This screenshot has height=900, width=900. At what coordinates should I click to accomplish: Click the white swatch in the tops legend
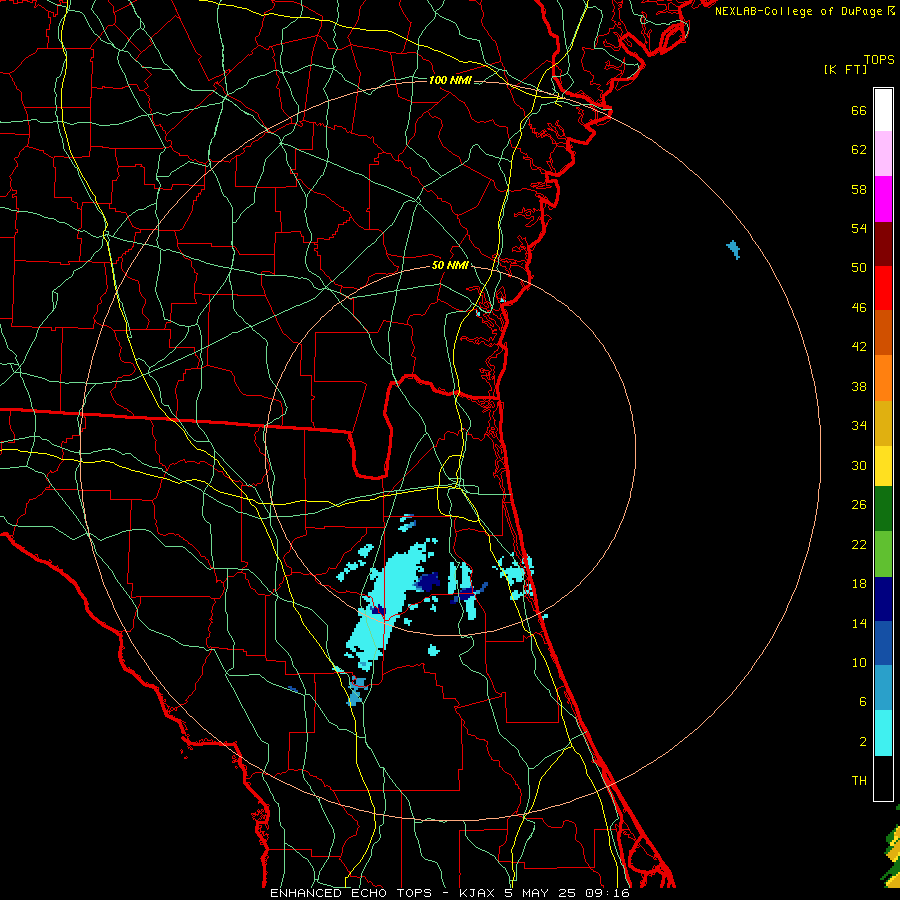coord(883,110)
